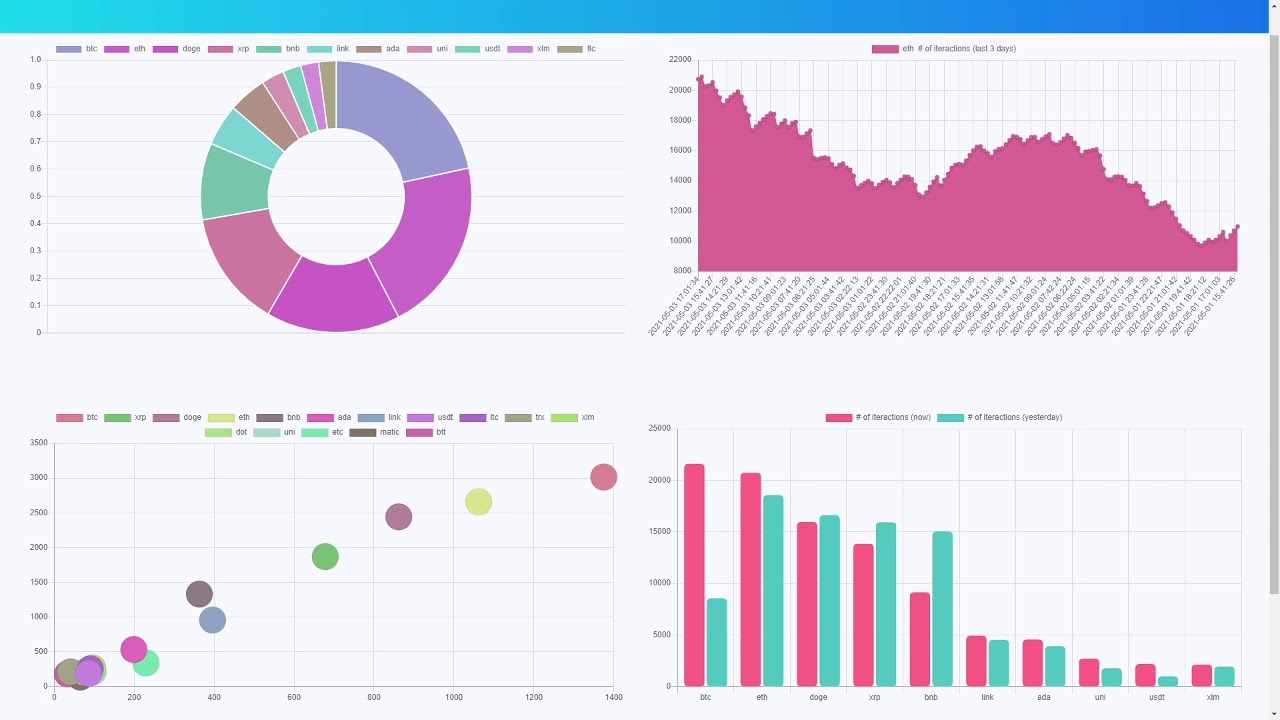Toggle btc in the bubble chart legend
1280x720 pixels.
pyautogui.click(x=77, y=417)
